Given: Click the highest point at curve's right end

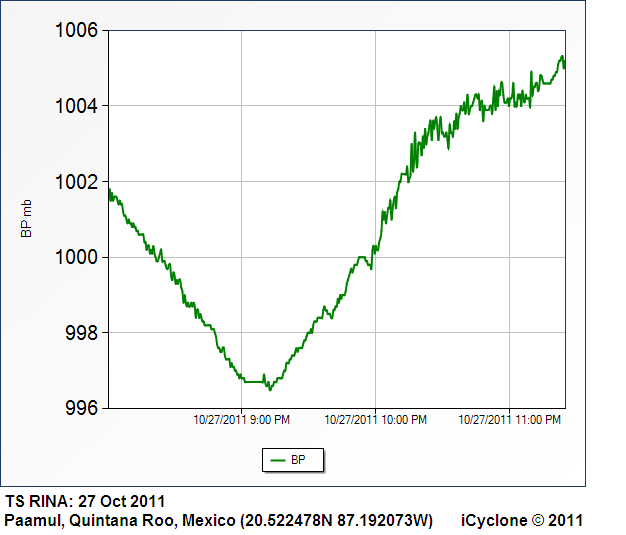Looking at the screenshot, I should point(562,57).
